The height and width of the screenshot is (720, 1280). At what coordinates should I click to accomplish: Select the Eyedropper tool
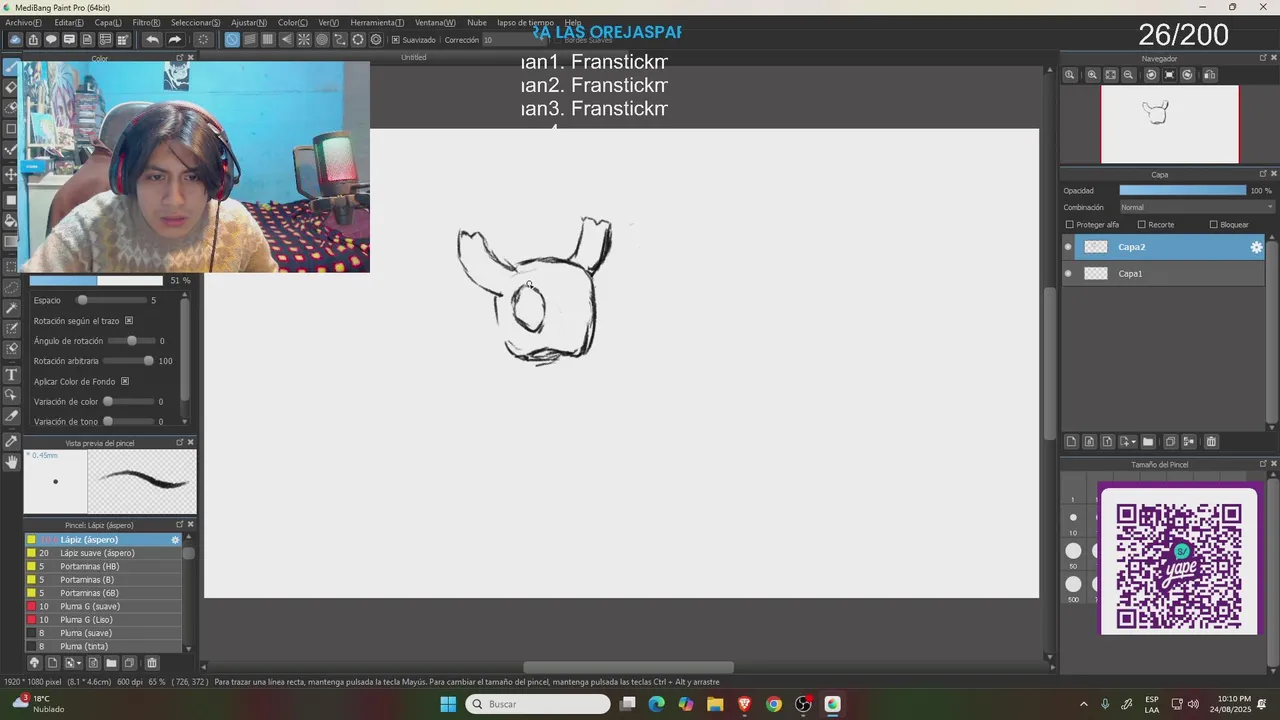pos(12,440)
